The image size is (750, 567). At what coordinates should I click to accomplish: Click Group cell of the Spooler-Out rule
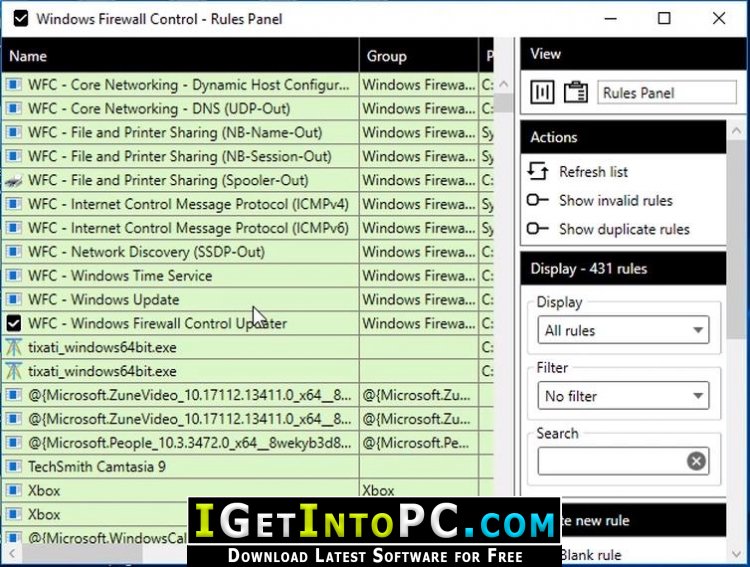[419, 180]
